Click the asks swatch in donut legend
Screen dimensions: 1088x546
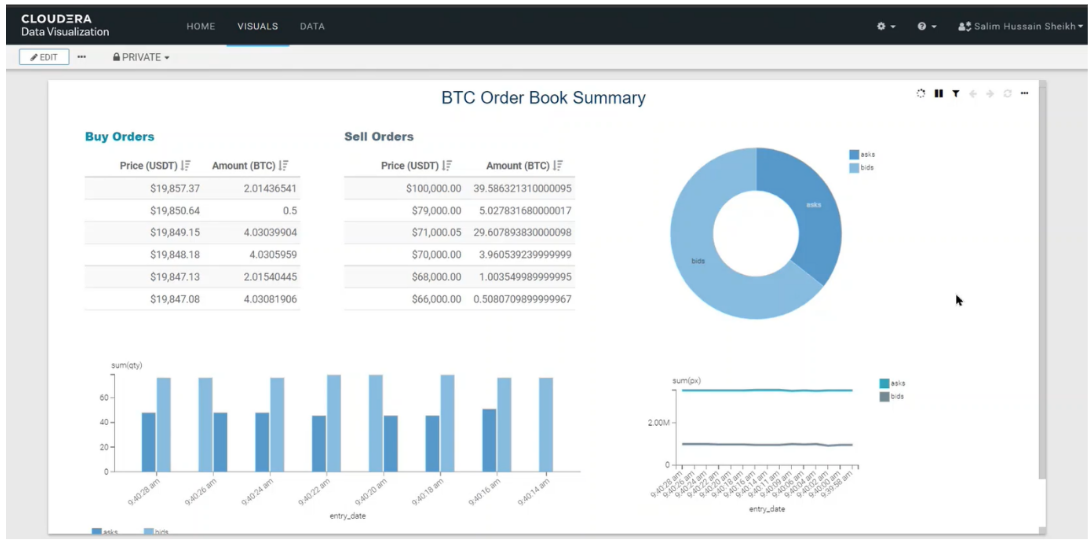853,155
